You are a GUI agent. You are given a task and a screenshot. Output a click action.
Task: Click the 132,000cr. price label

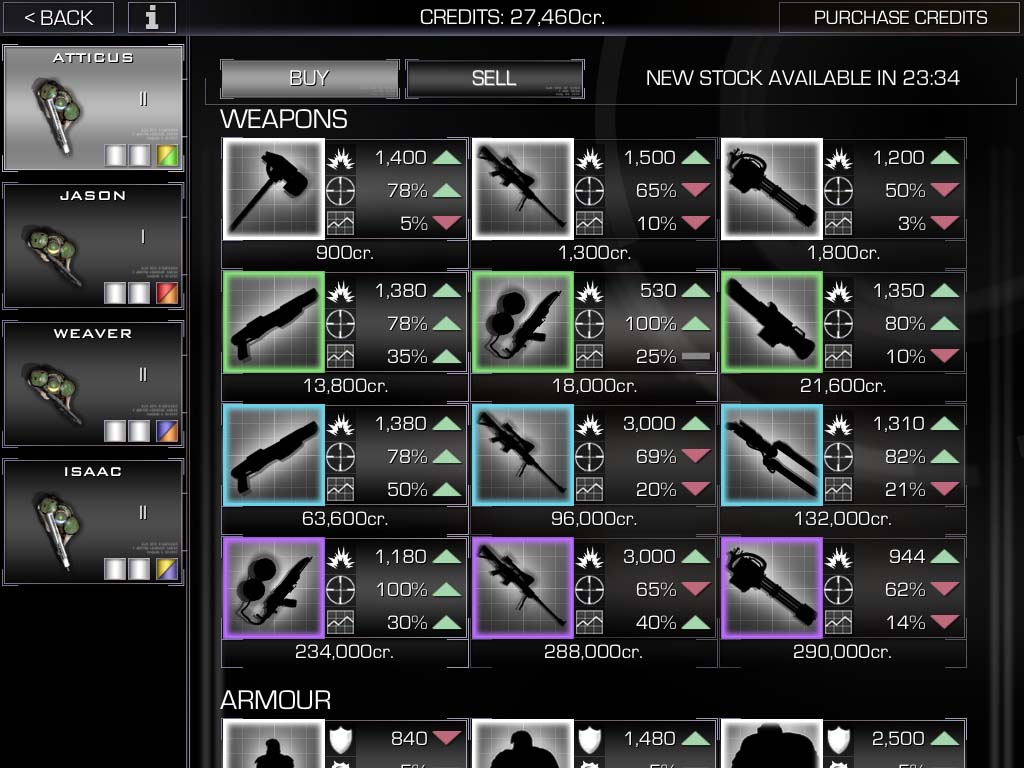pos(843,519)
